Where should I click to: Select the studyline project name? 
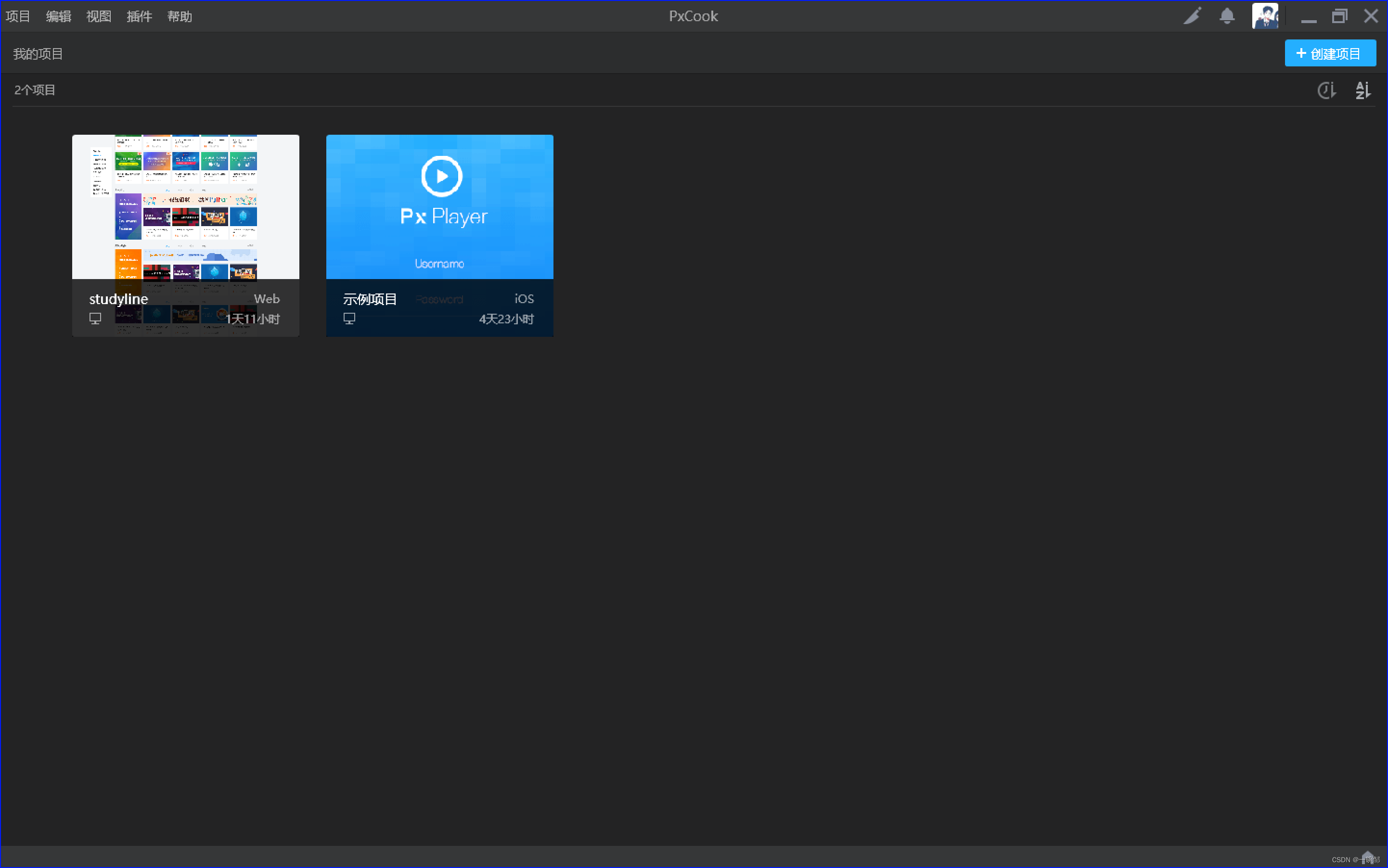118,299
